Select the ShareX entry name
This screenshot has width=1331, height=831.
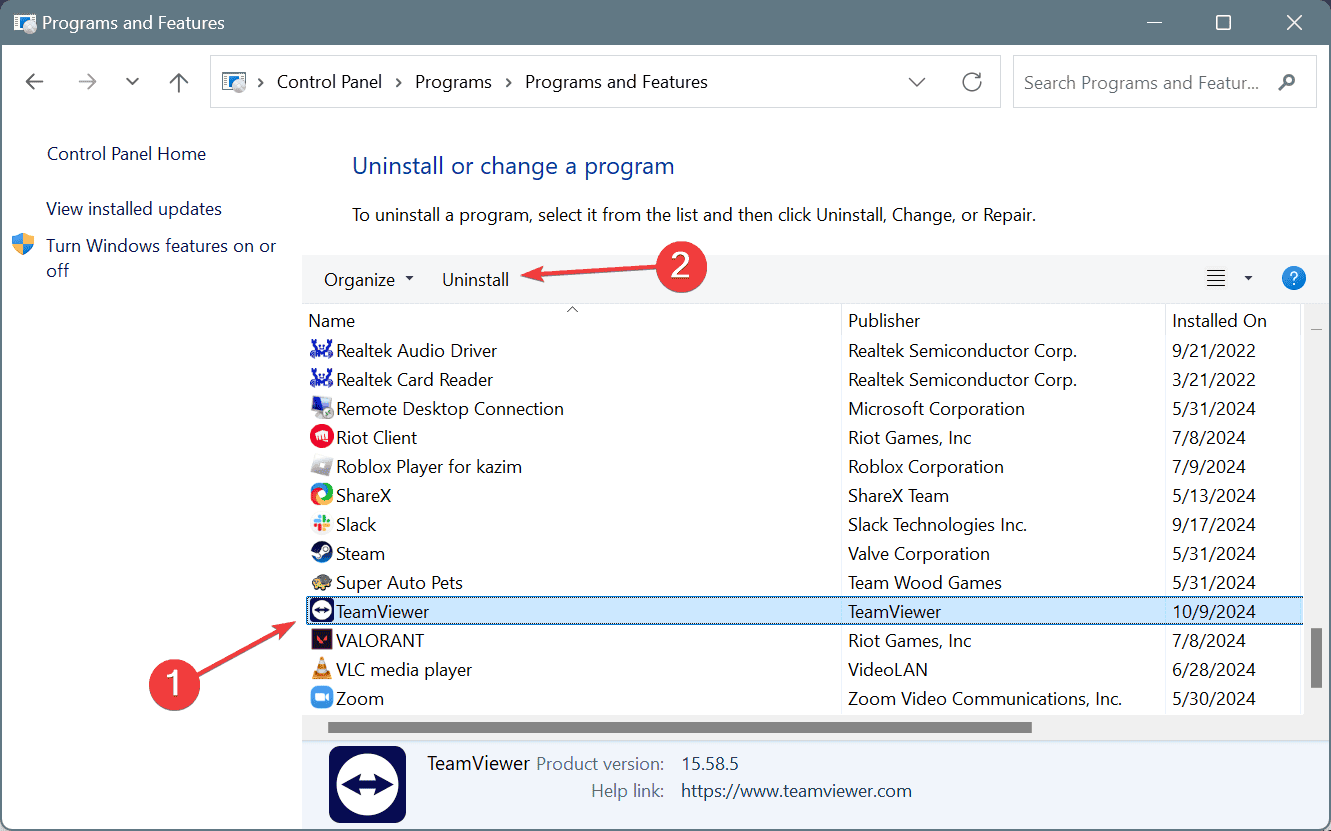tap(363, 495)
